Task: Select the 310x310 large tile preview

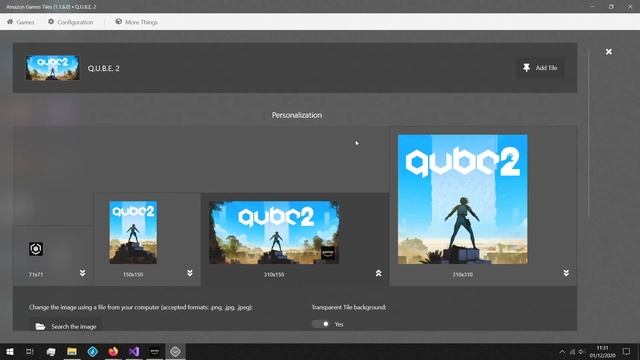Action: click(462, 199)
